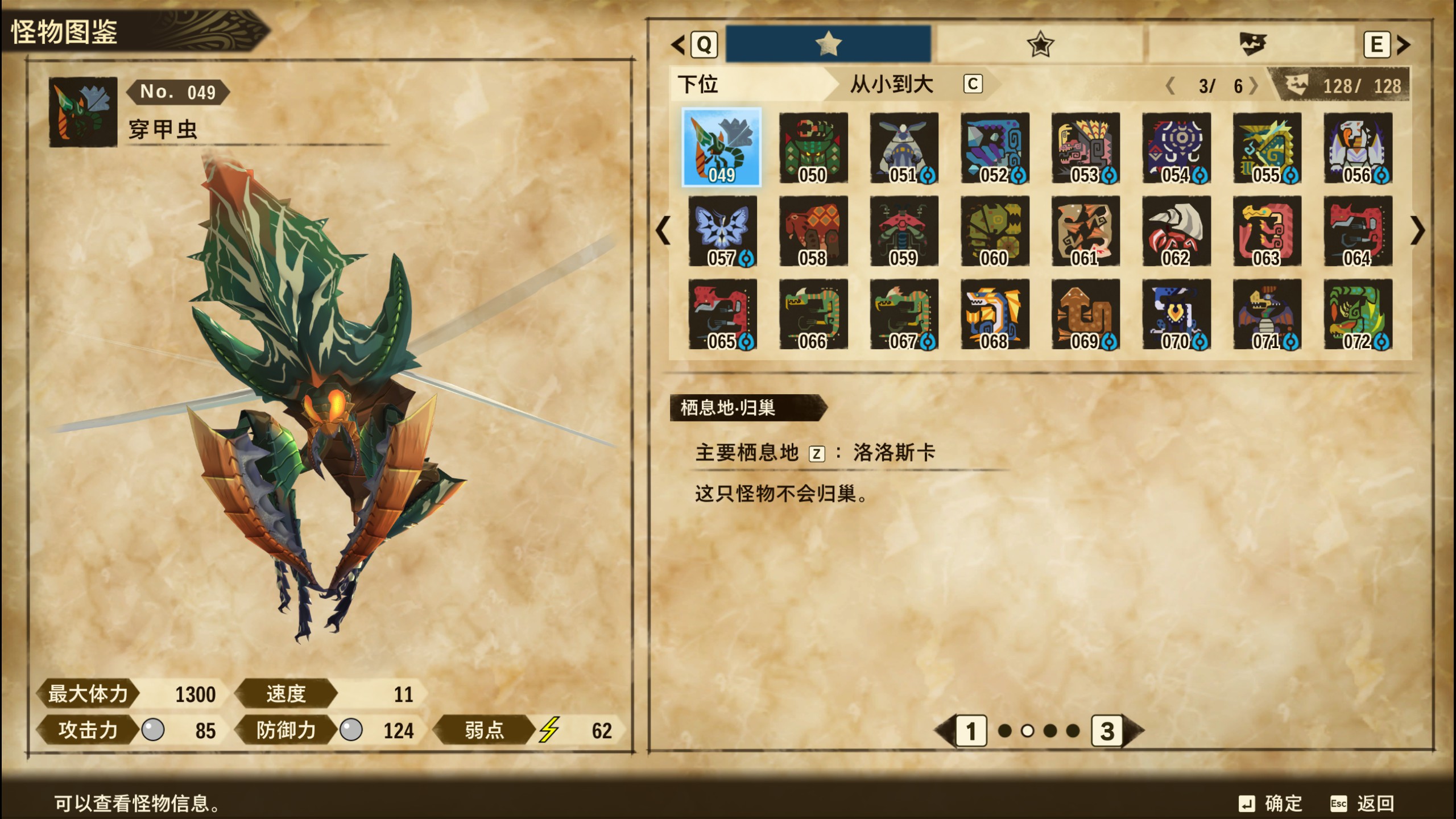This screenshot has width=1456, height=819.
Task: Go to next monster list page arrow
Action: click(1417, 230)
